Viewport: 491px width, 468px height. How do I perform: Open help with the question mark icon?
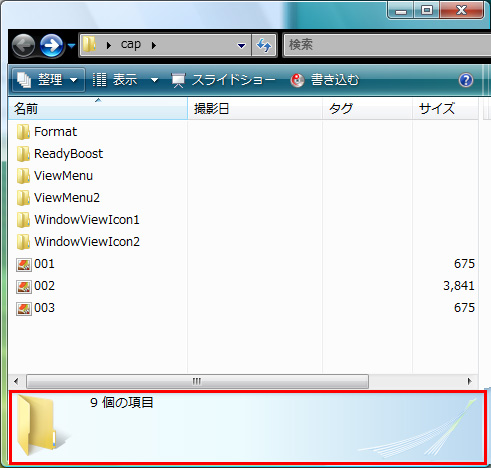(465, 80)
